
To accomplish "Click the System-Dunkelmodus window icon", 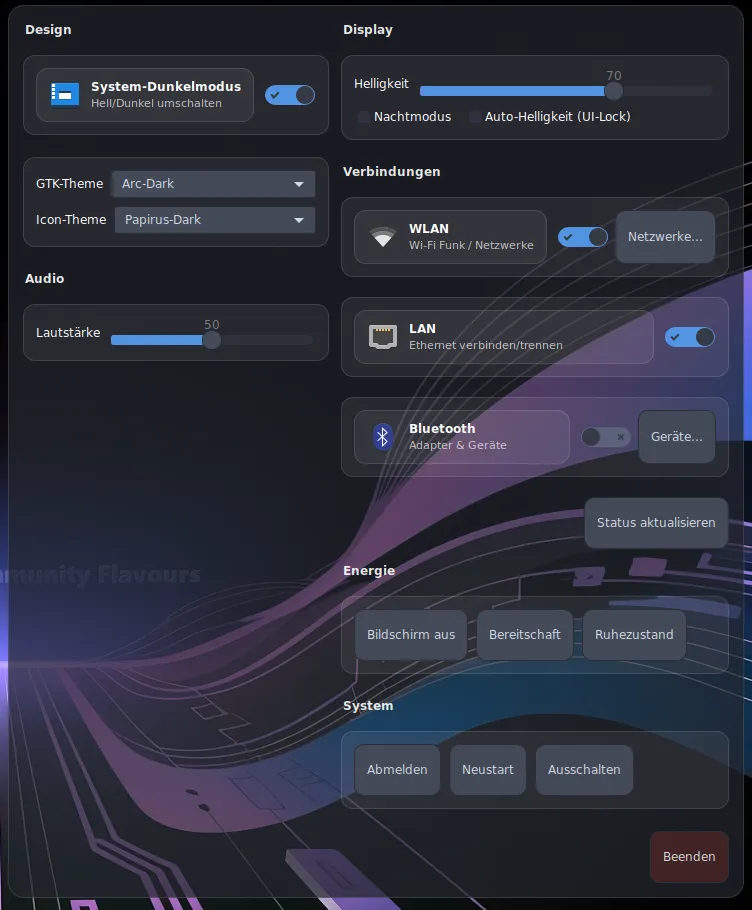I will click(65, 95).
